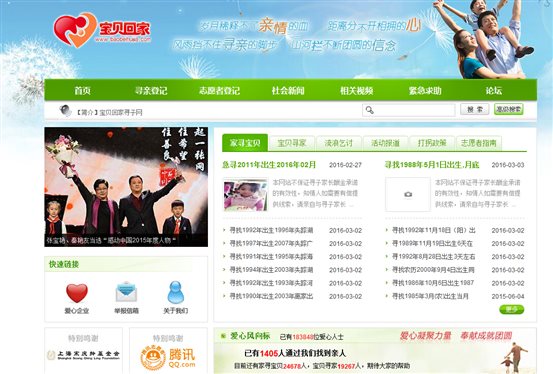This screenshot has width=553, height=374.
Task: Click the magnifier icon in search box
Action: pyautogui.click(x=369, y=110)
